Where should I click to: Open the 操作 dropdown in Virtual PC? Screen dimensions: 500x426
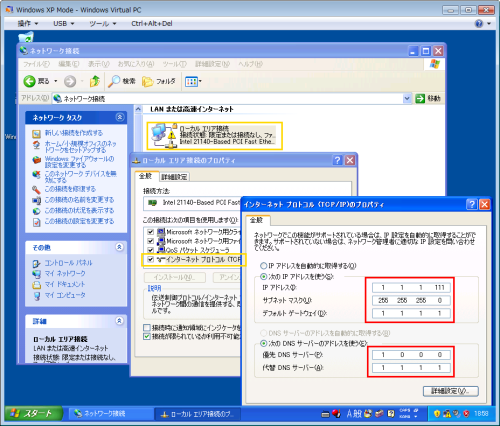pyautogui.click(x=28, y=24)
